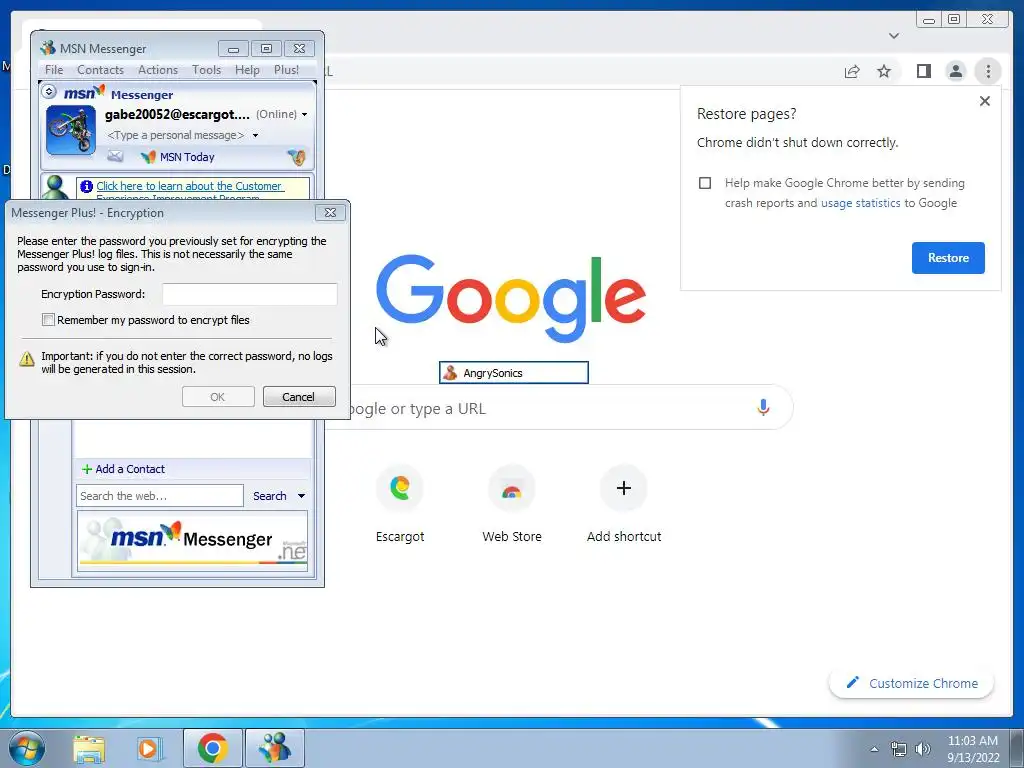Open the Customer Experience Improvement Program link
The height and width of the screenshot is (768, 1024).
click(189, 191)
